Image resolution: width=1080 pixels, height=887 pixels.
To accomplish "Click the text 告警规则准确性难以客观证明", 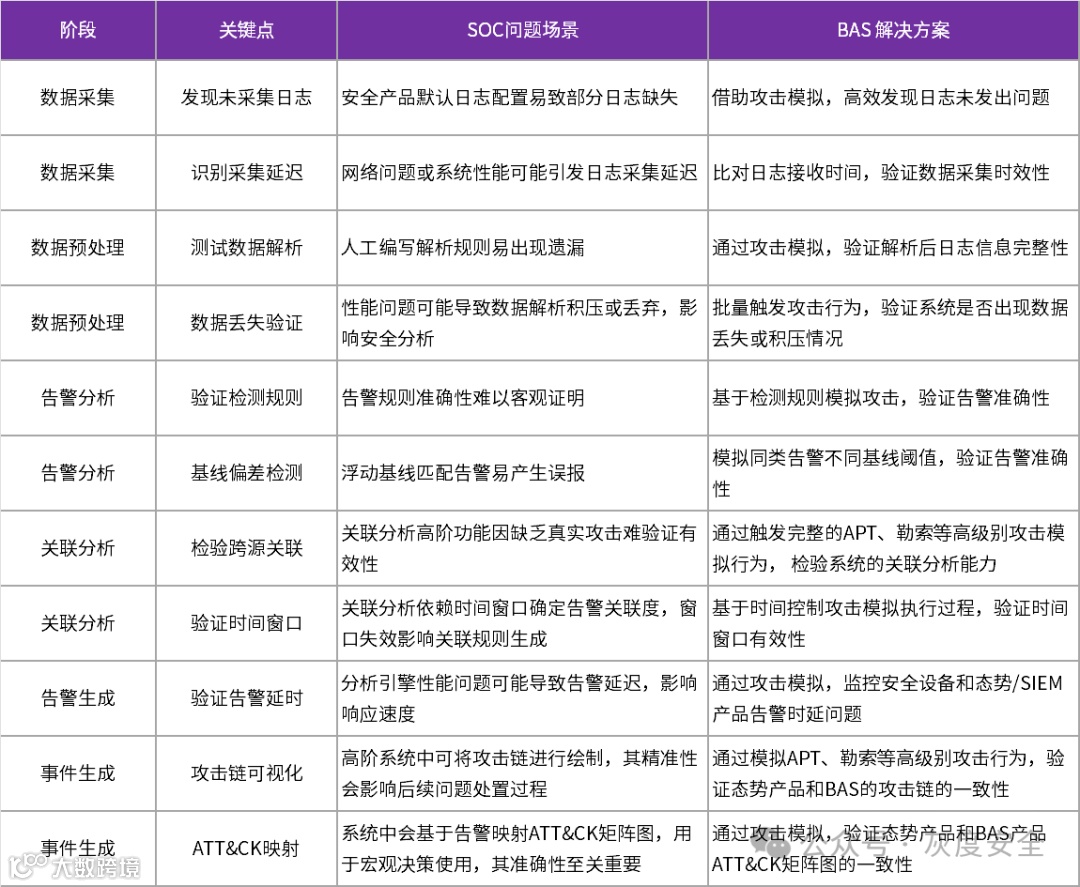I will [463, 398].
